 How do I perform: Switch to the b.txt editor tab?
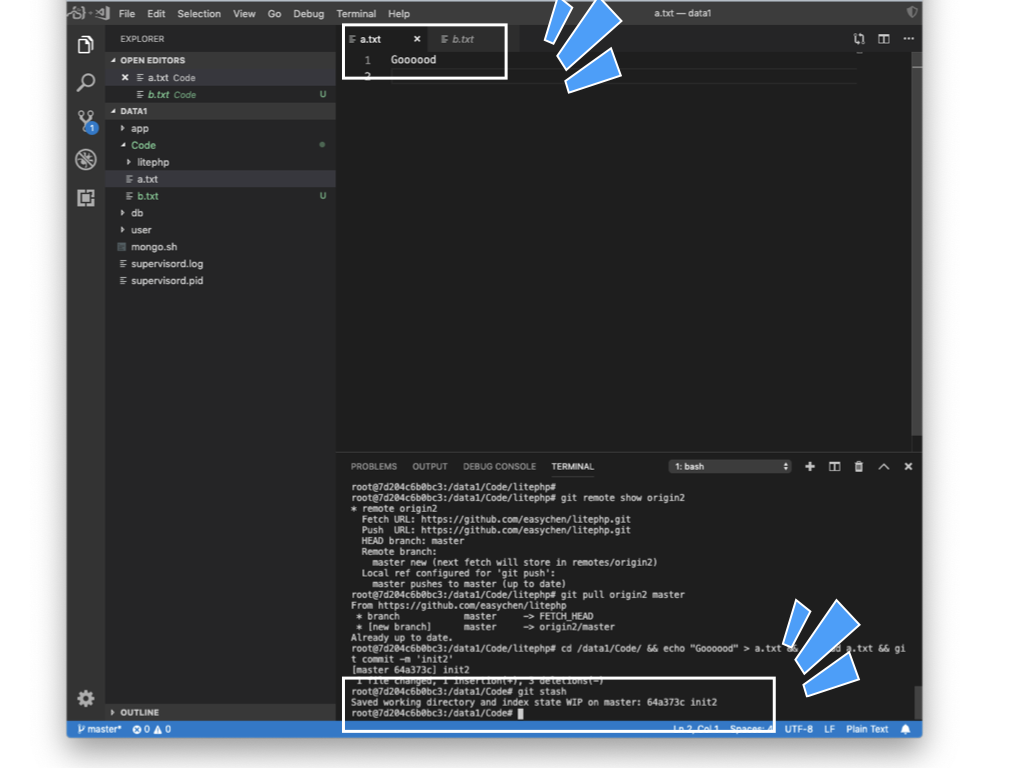tap(462, 40)
